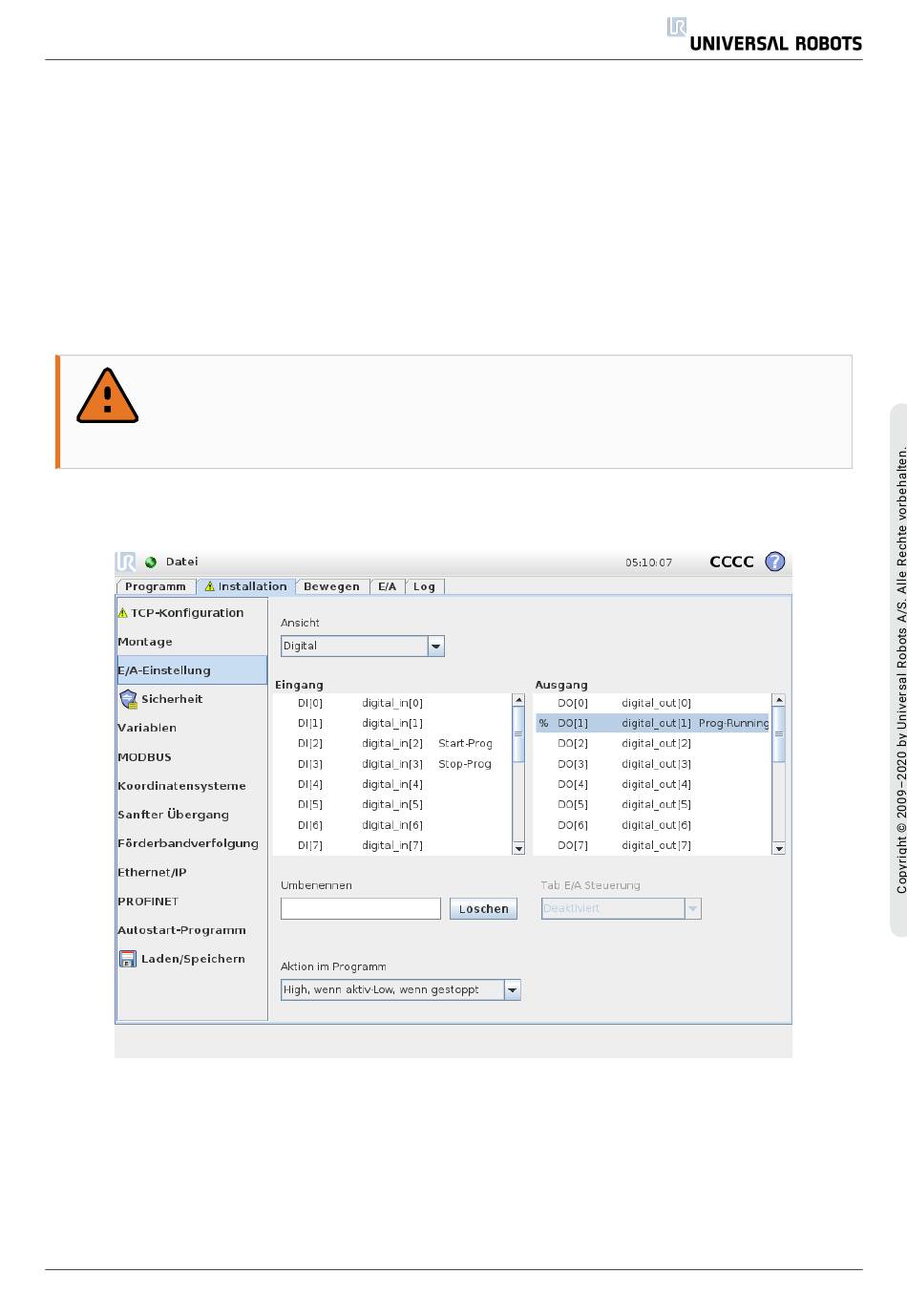Select output row DO[7] digital_out[7]
The height and width of the screenshot is (1316, 907).
653,845
